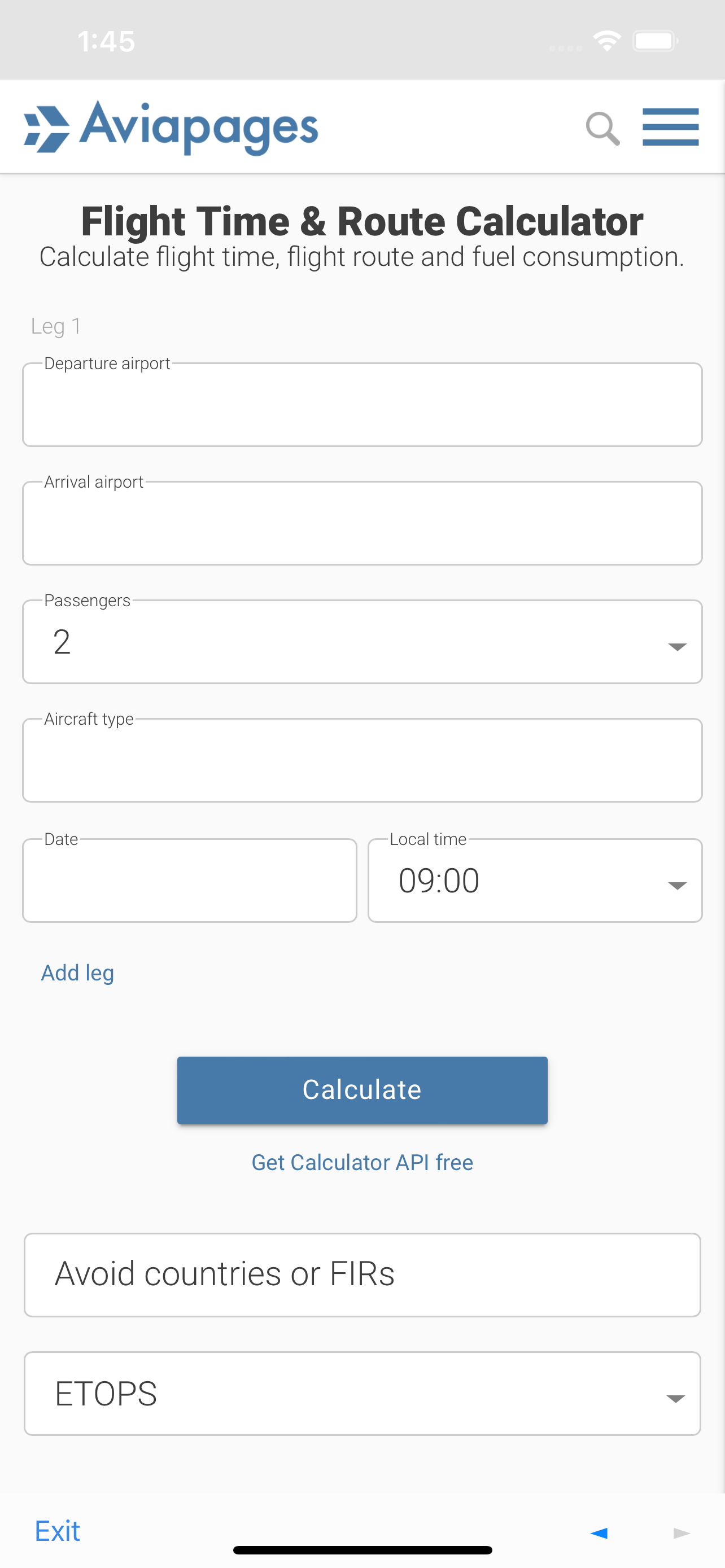Open Get Calculator API free link
This screenshot has height=1568, width=725.
362,1162
